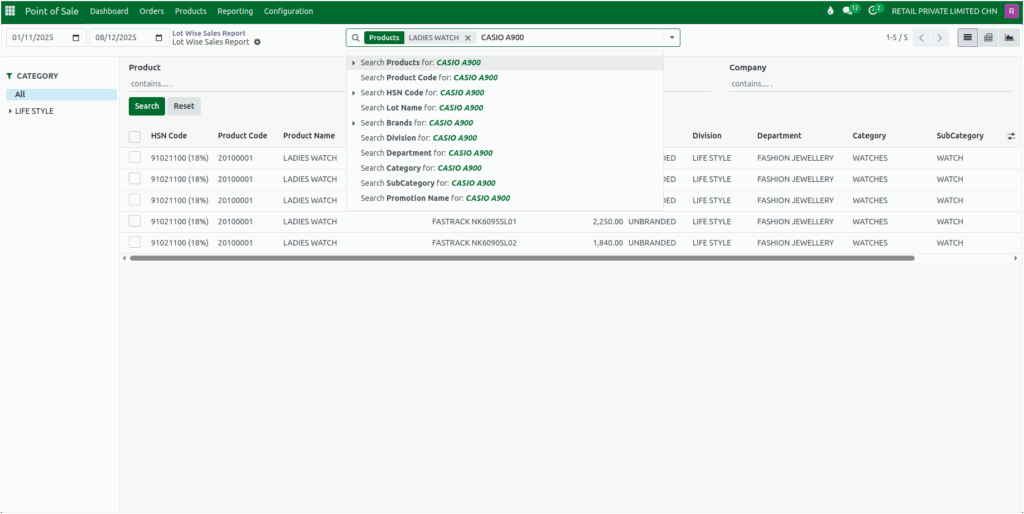The height and width of the screenshot is (514, 1024).
Task: Search Division for CASIO A900
Action: 505,138
